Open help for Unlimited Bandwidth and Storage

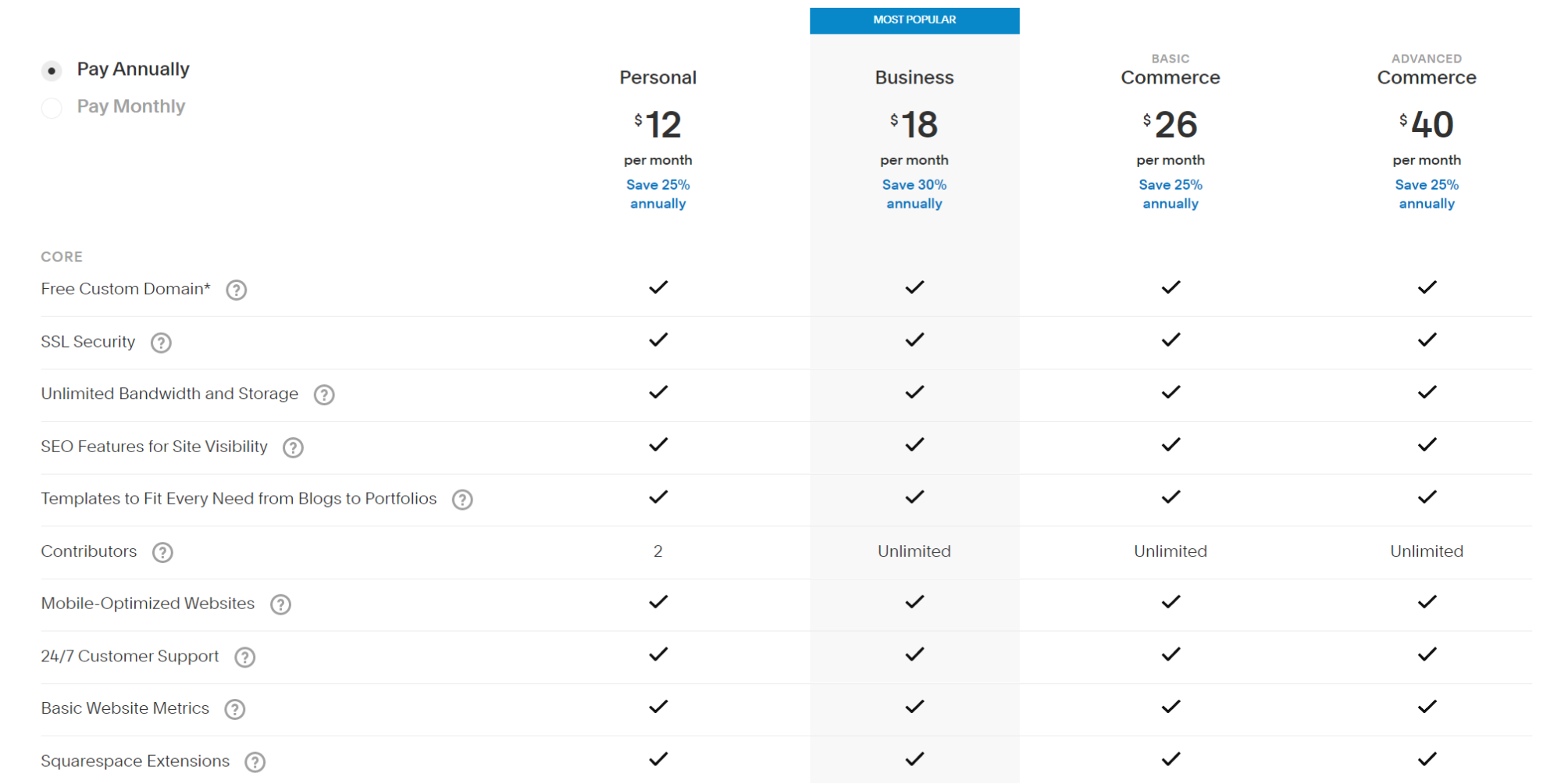point(324,395)
